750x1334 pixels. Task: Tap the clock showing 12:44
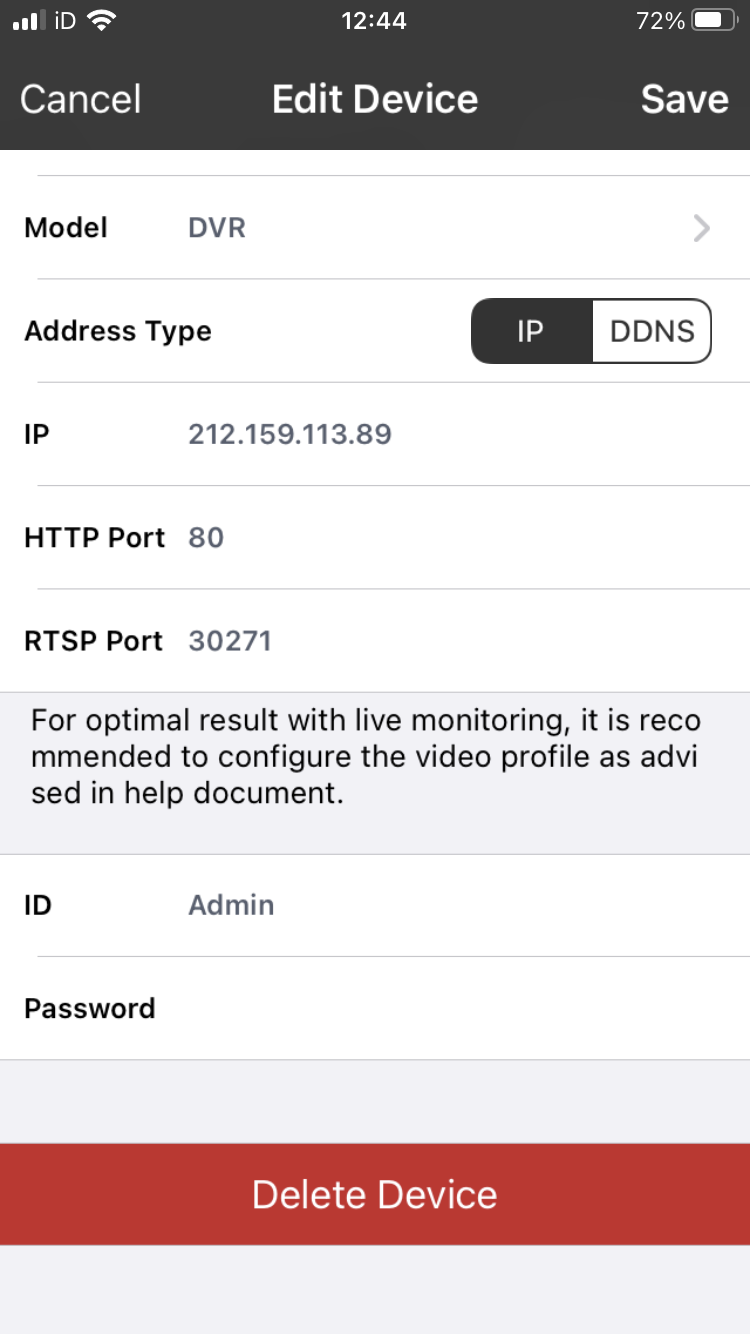[374, 20]
